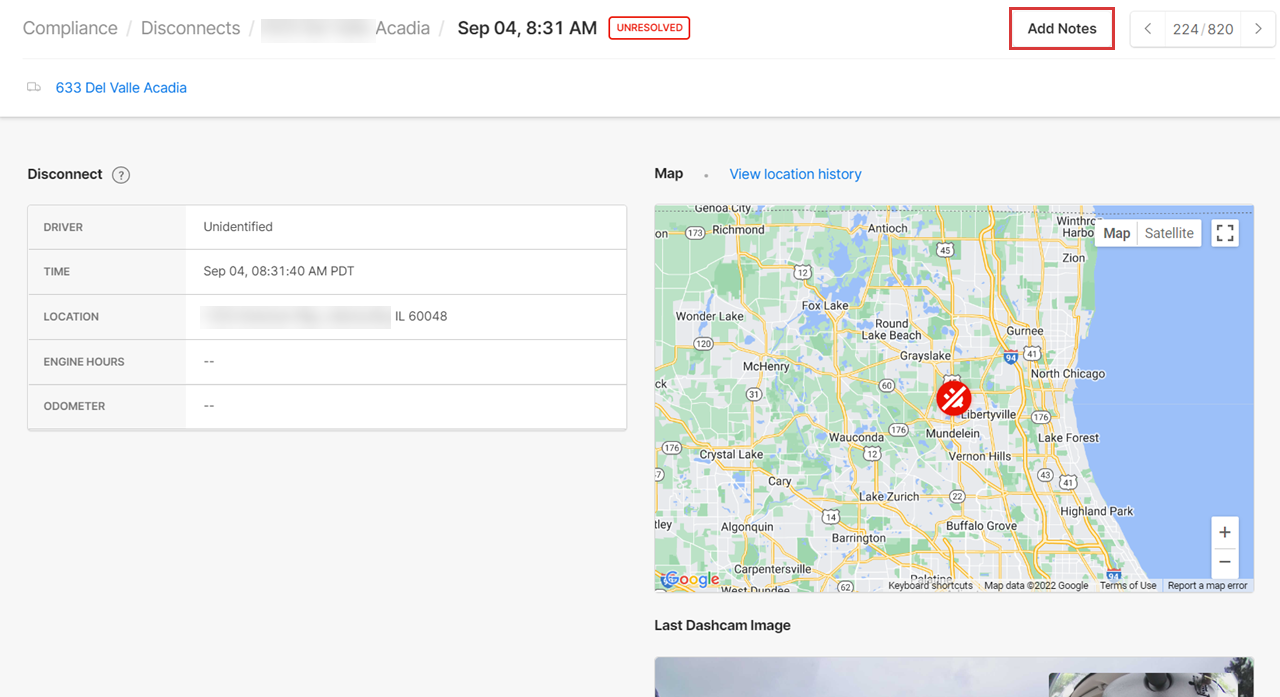
Task: Click Report a map error
Action: pyautogui.click(x=1208, y=586)
